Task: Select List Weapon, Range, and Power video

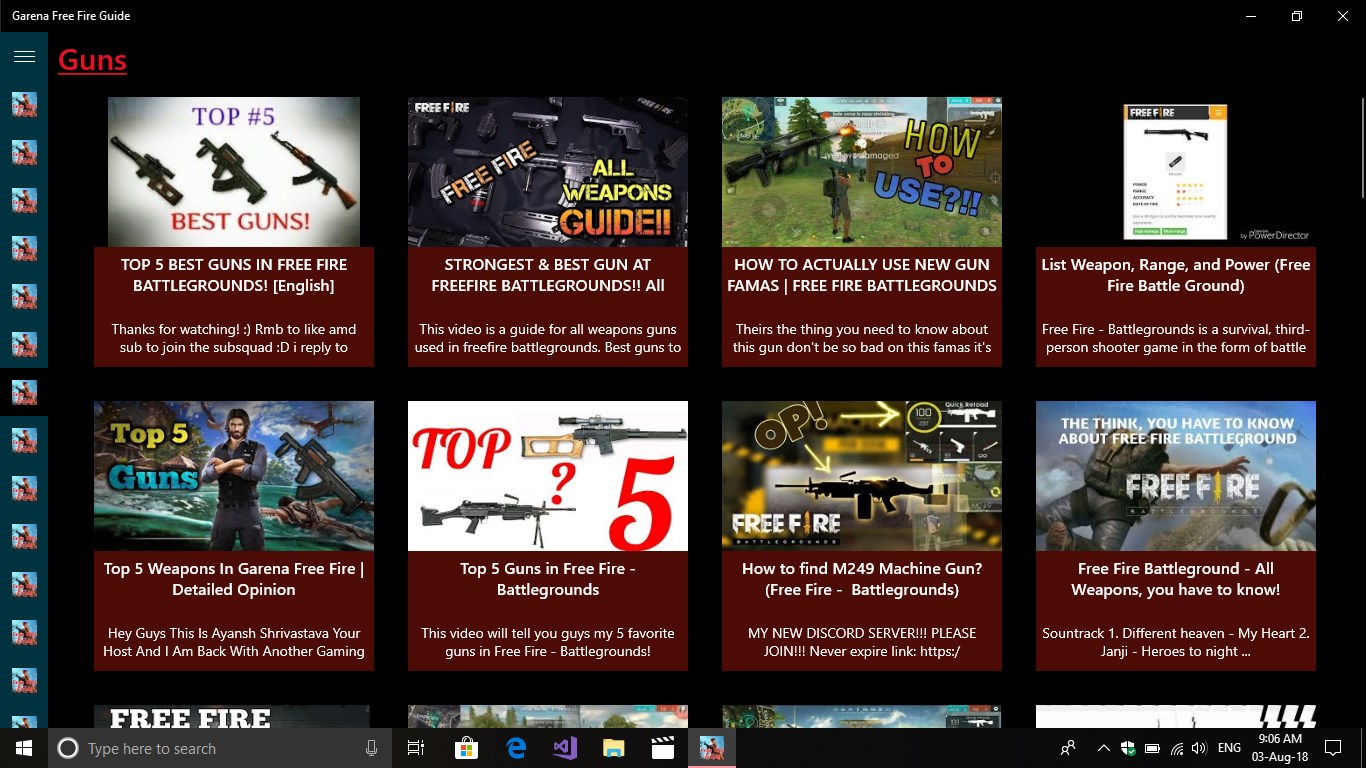Action: (1176, 275)
